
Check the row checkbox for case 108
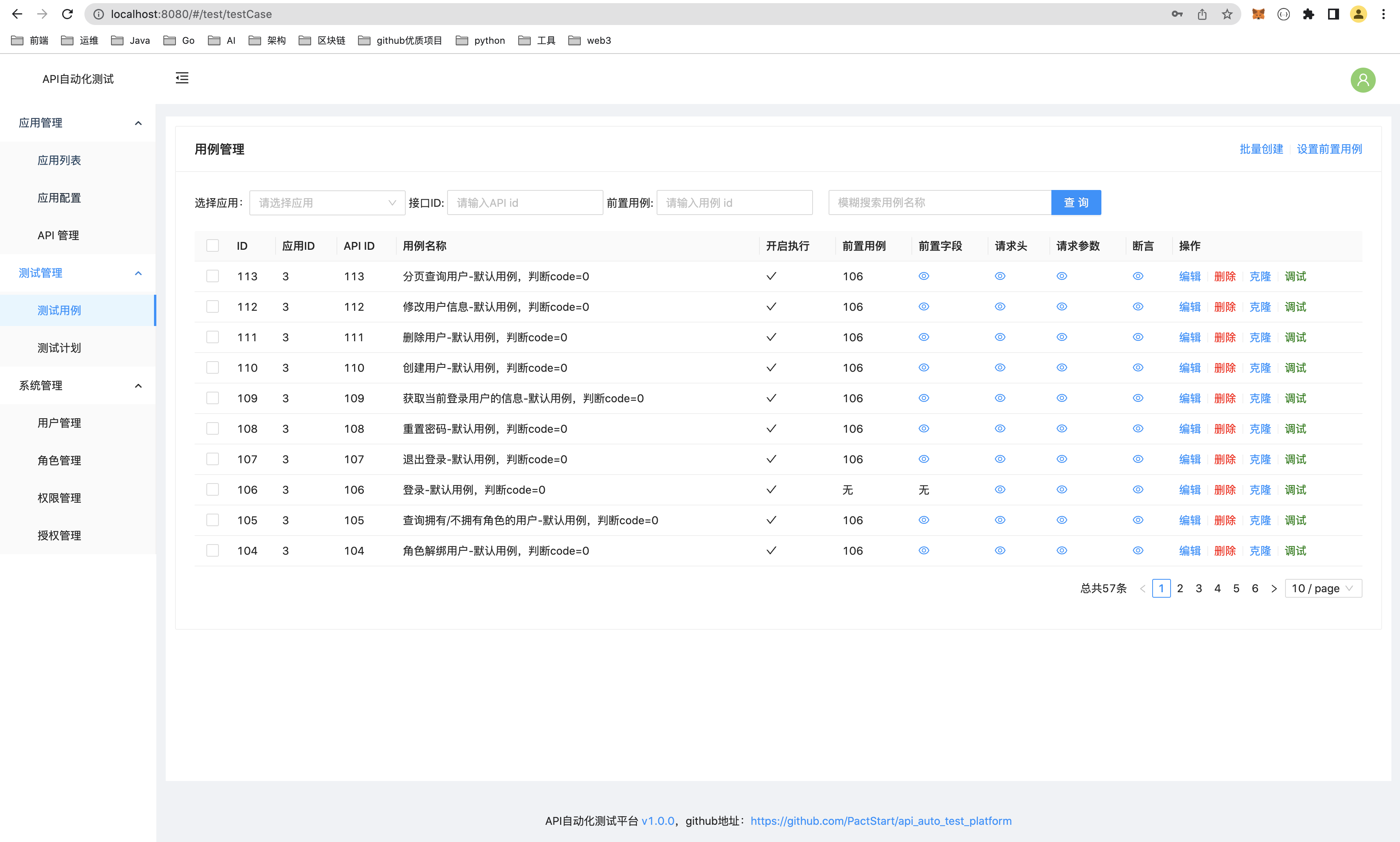tap(212, 429)
